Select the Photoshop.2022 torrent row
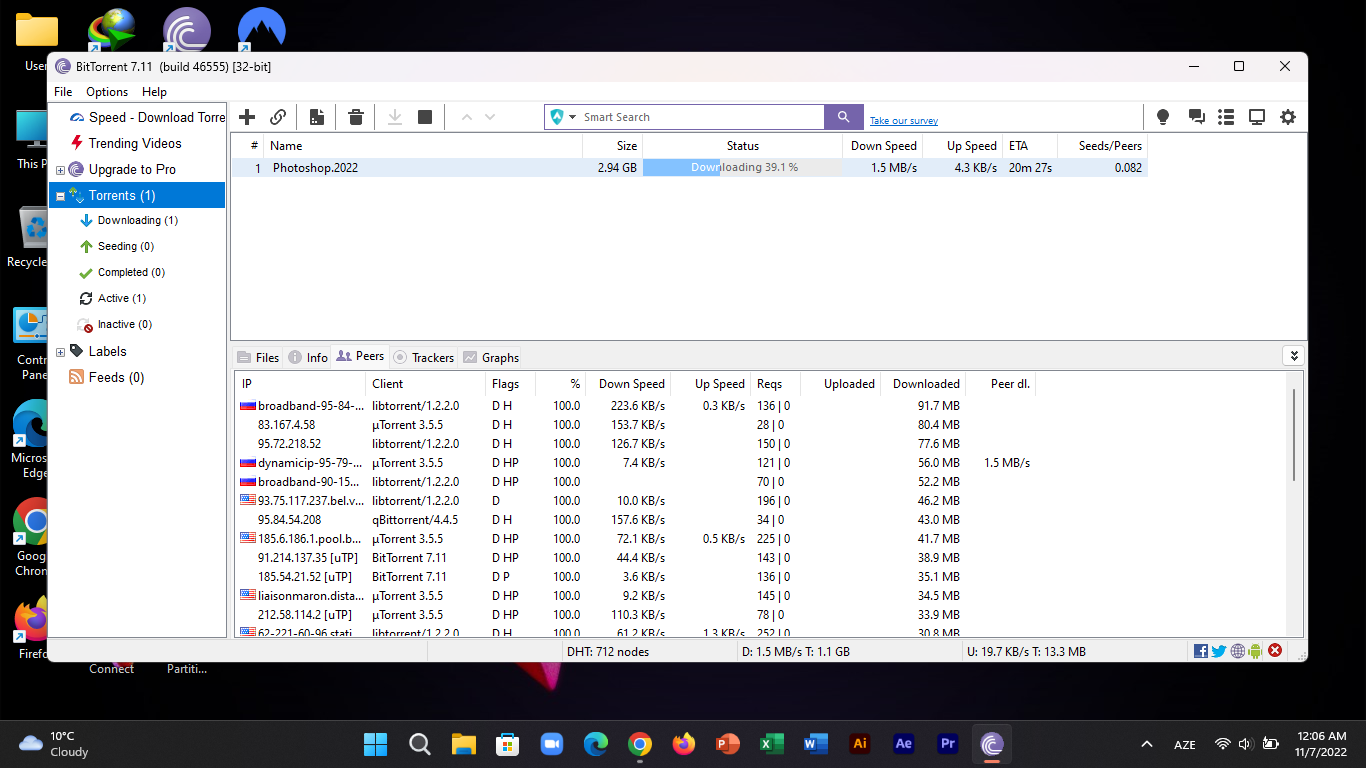 (689, 168)
